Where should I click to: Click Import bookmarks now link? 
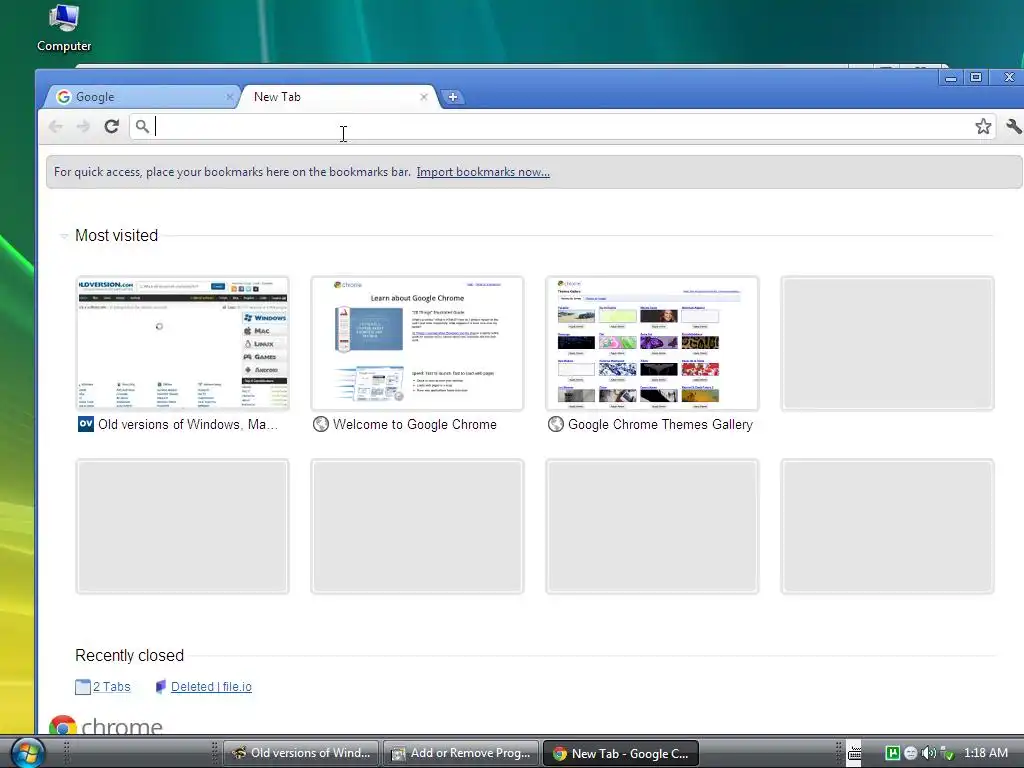coord(483,172)
